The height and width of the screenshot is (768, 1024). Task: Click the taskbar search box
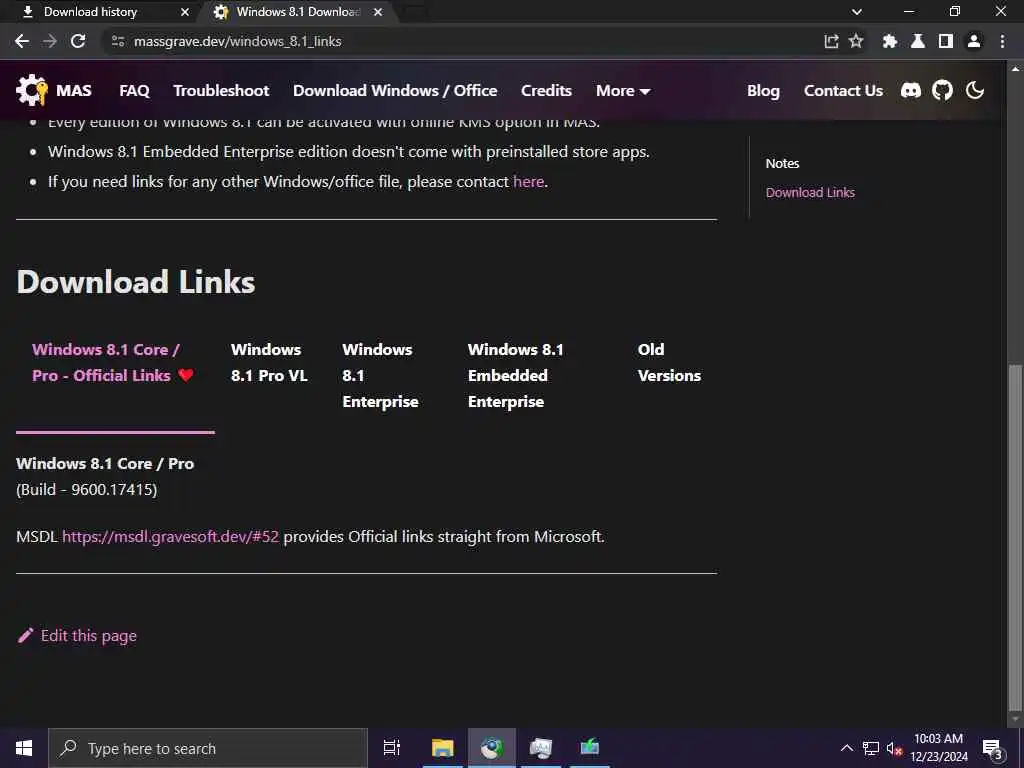(x=208, y=748)
